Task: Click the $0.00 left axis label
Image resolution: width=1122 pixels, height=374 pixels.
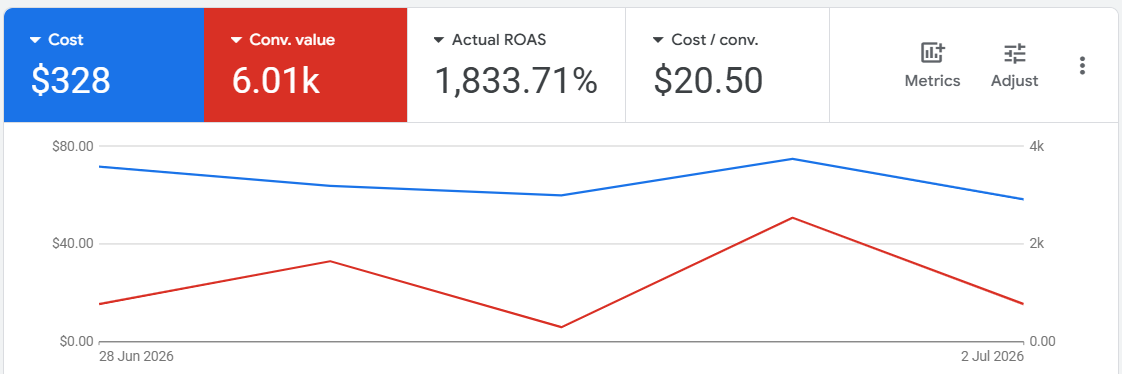Action: coord(77,341)
